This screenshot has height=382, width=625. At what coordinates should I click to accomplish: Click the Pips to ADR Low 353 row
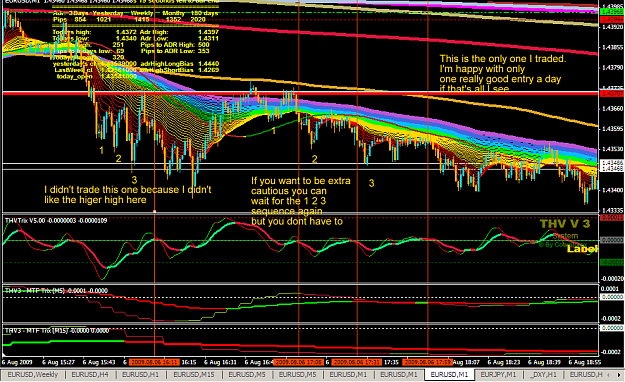click(x=175, y=51)
